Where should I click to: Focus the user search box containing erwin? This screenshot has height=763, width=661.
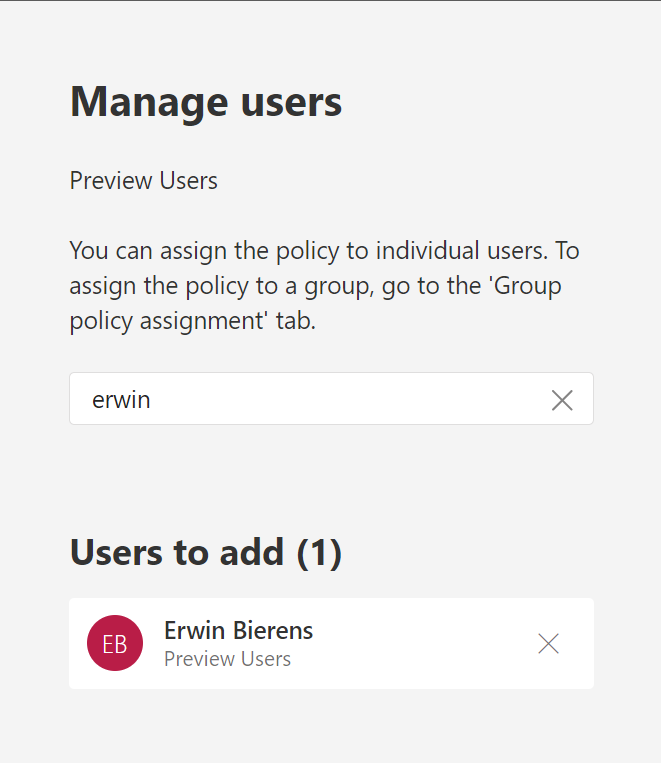pyautogui.click(x=331, y=399)
